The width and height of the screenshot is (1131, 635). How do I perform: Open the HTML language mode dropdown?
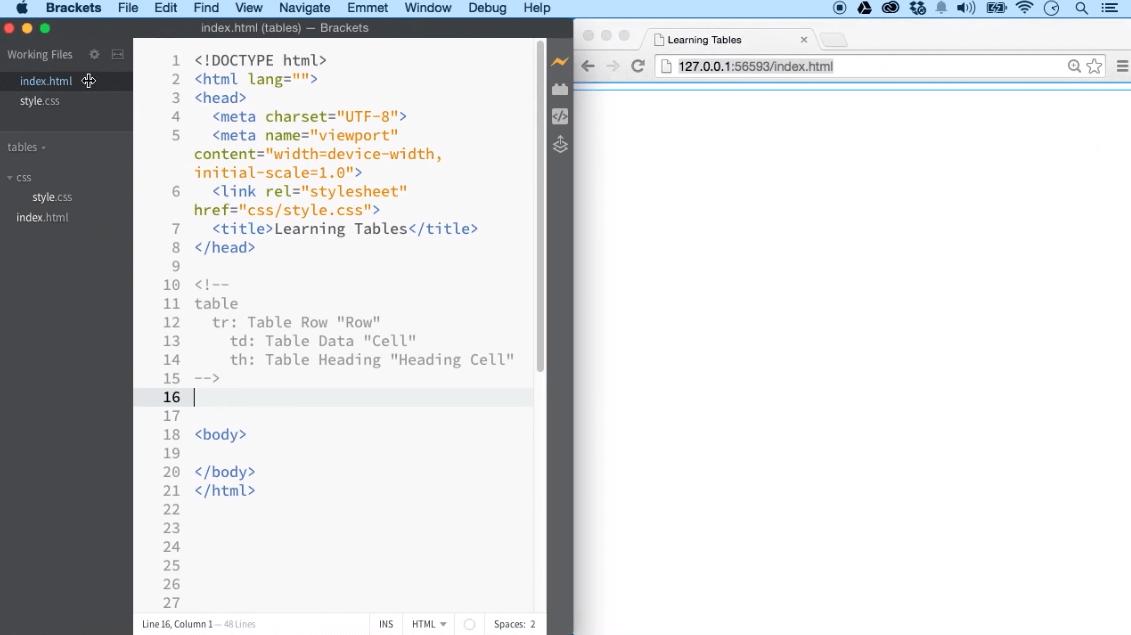click(428, 623)
